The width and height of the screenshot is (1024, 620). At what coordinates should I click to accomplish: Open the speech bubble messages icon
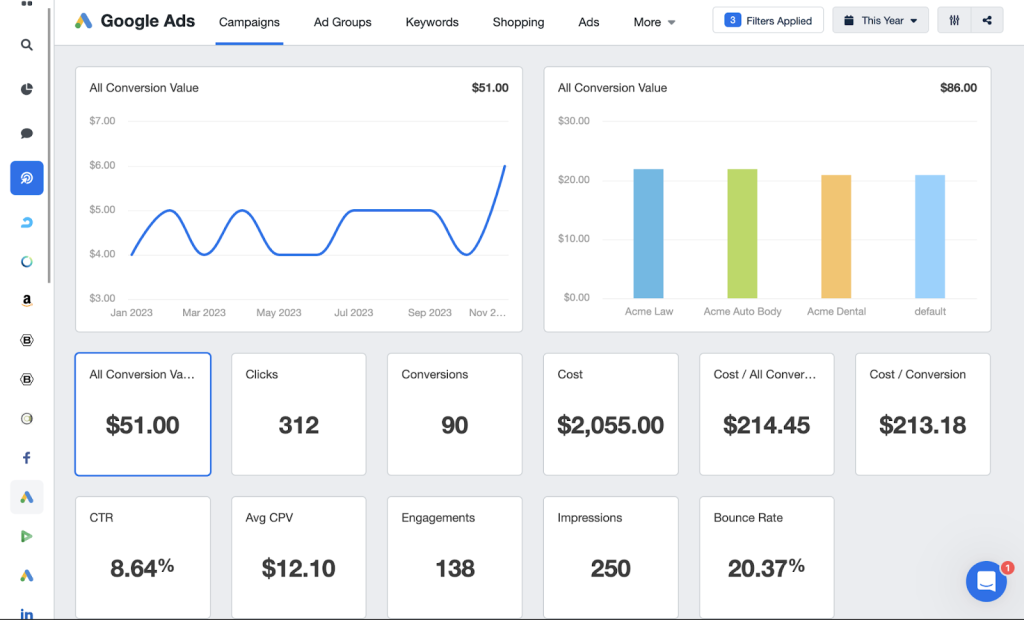(x=27, y=133)
